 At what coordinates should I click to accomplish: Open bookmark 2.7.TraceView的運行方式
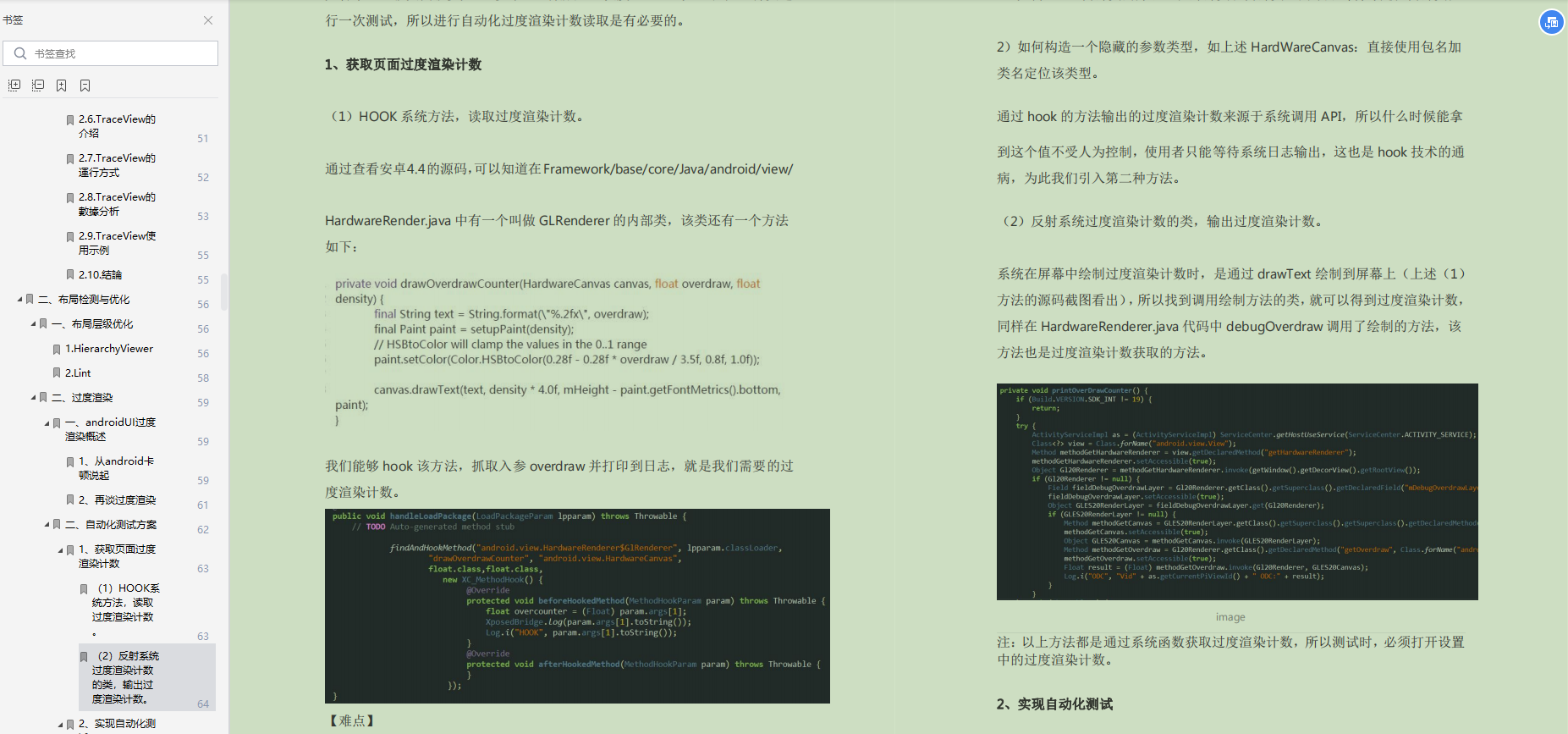[118, 165]
